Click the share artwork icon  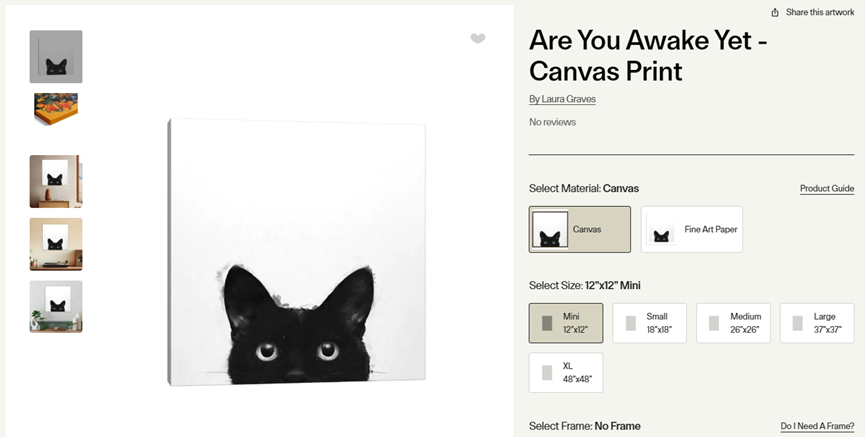pyautogui.click(x=775, y=12)
